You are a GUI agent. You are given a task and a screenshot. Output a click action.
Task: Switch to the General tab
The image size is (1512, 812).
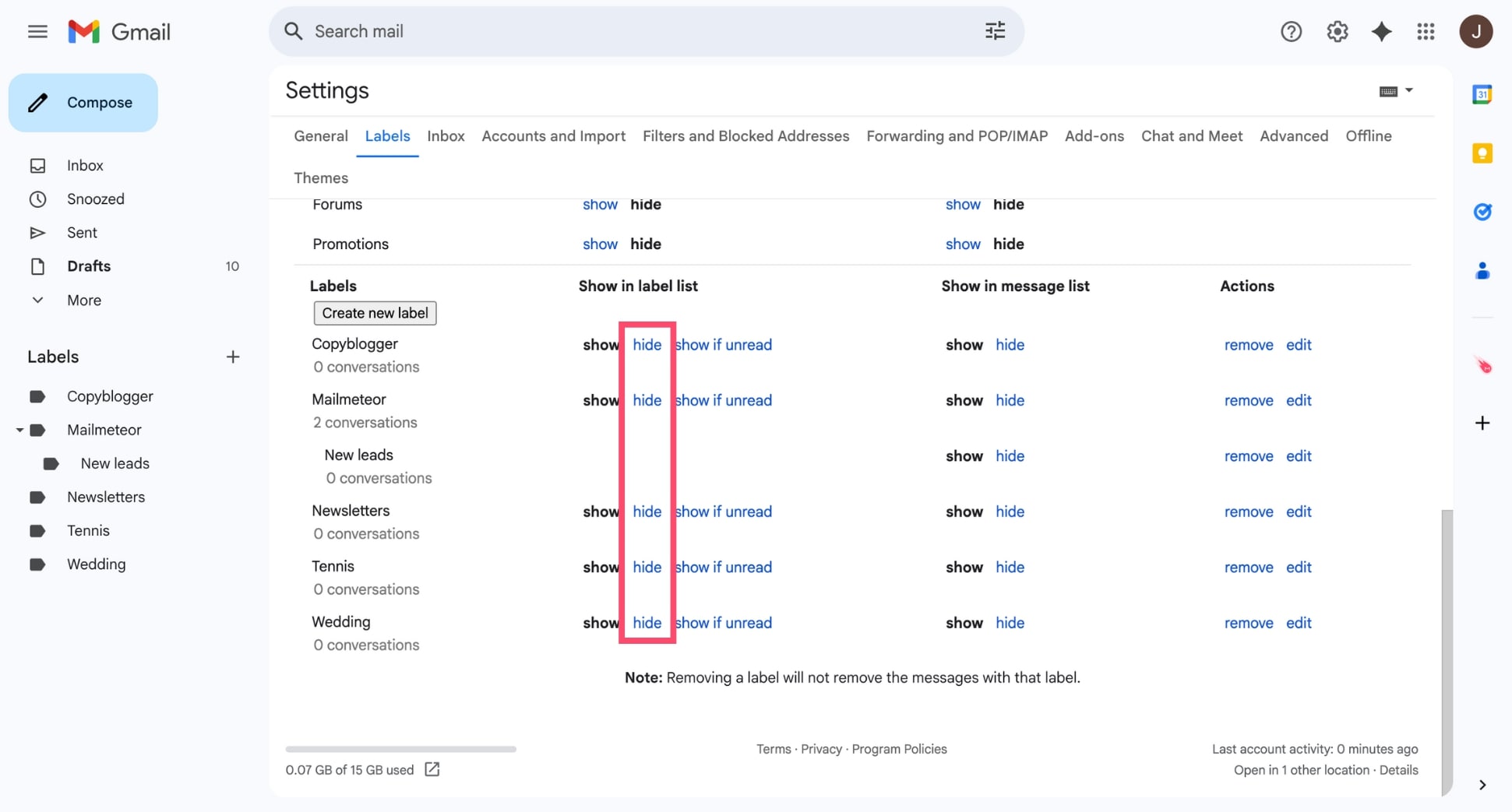[321, 135]
